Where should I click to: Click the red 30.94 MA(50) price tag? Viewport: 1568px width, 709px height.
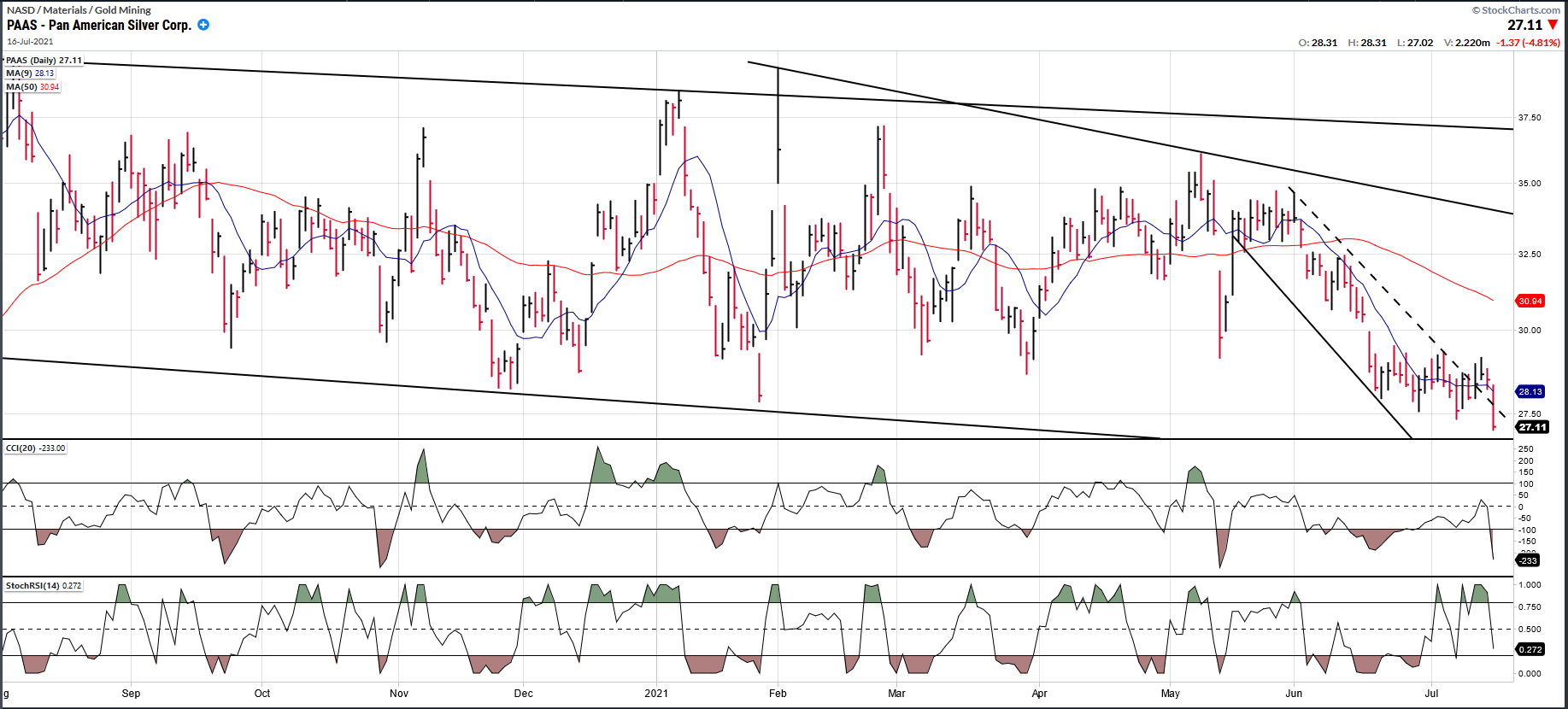click(1530, 301)
